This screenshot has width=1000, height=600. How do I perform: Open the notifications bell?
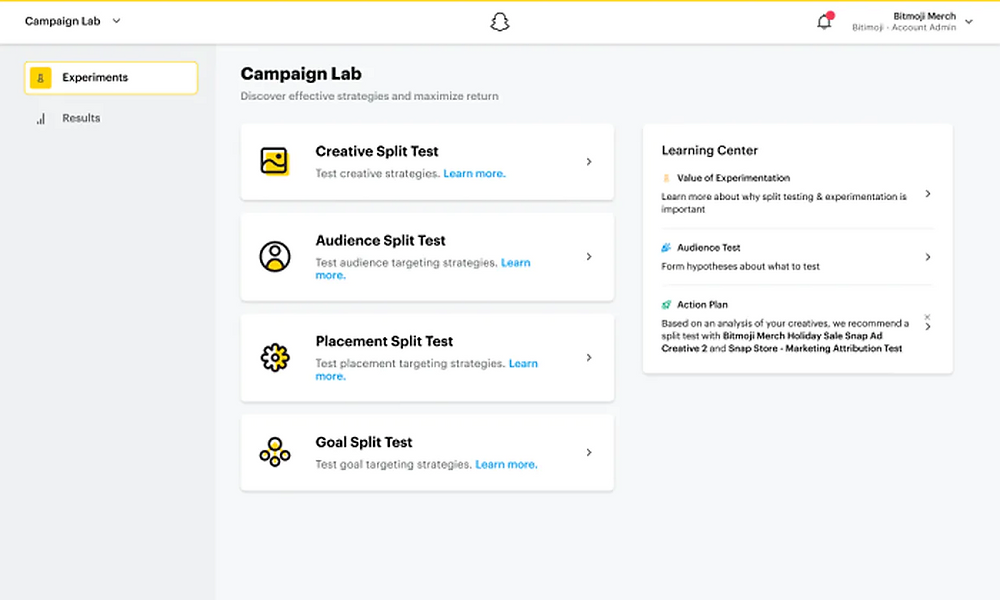(x=824, y=22)
